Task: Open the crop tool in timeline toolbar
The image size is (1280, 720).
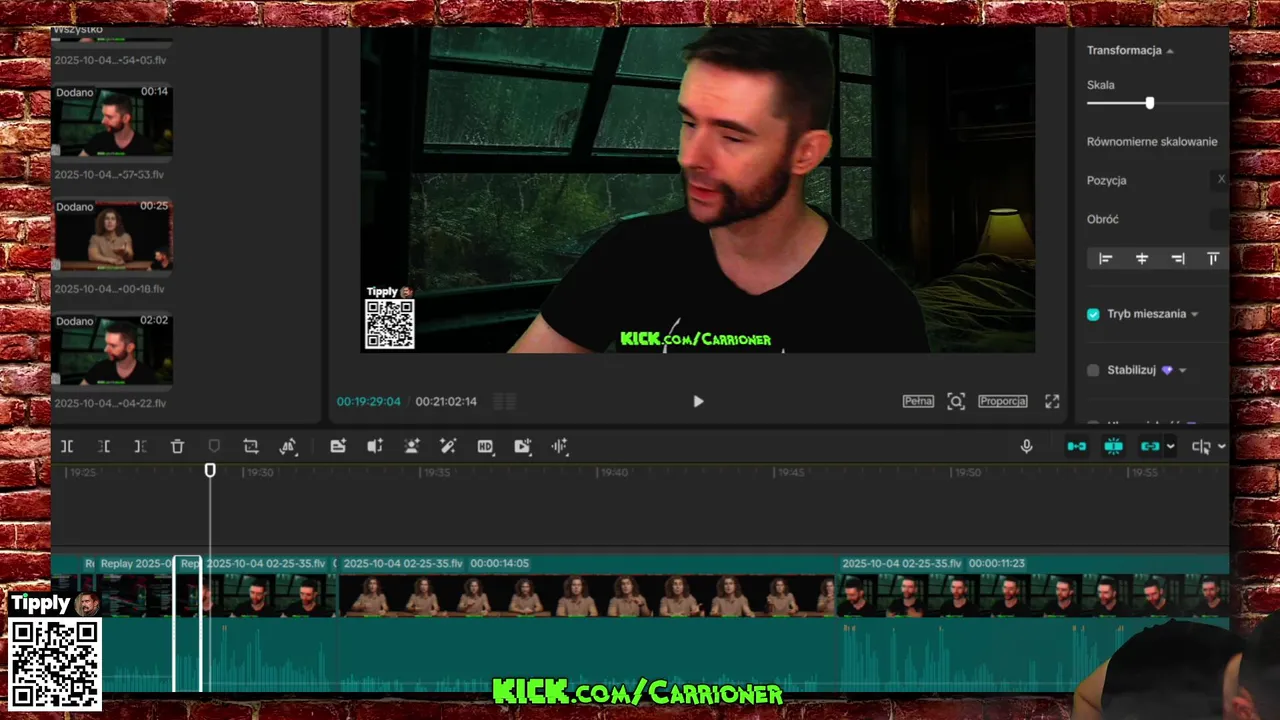Action: click(x=251, y=447)
